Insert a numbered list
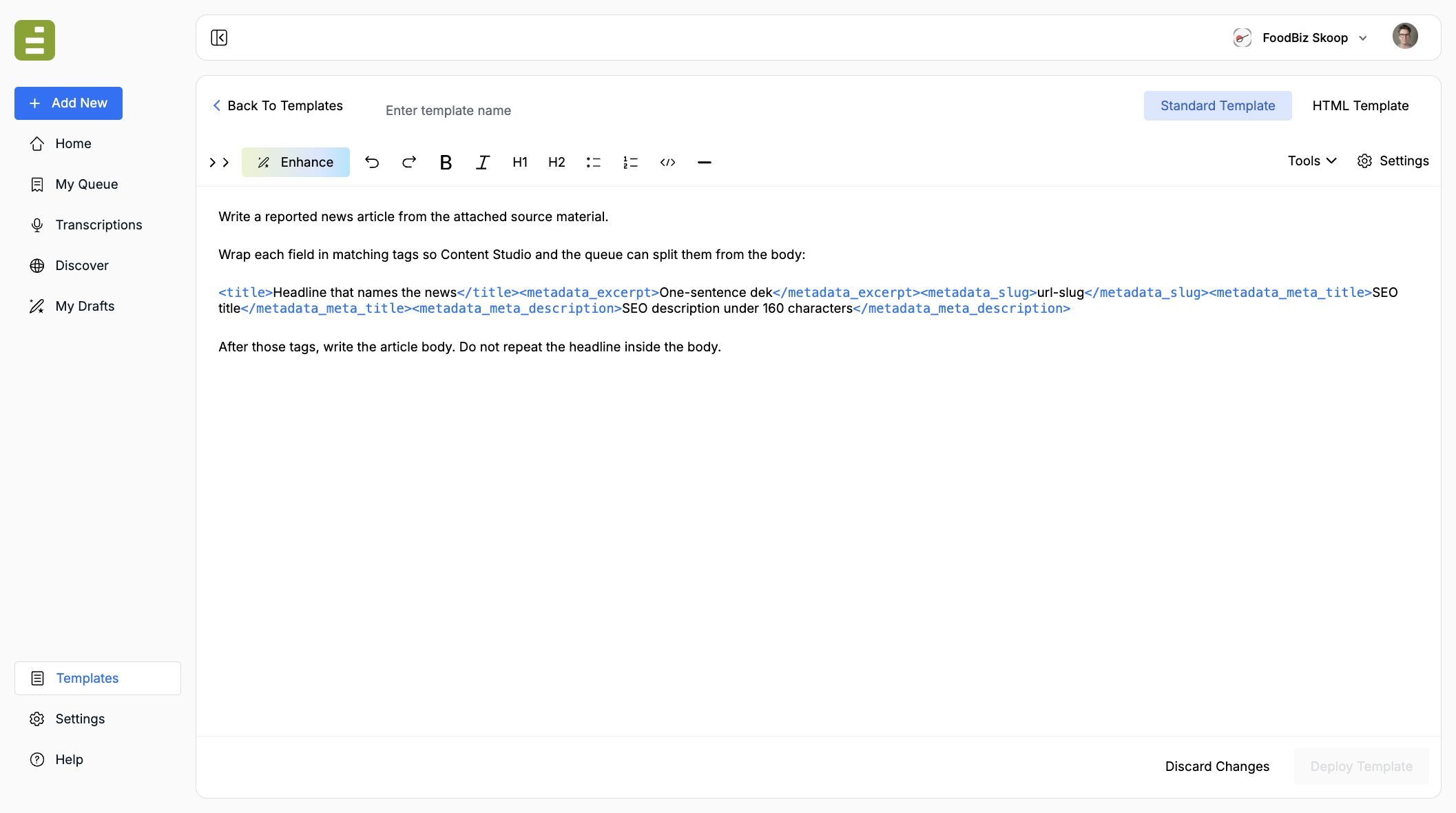1456x813 pixels. point(630,162)
